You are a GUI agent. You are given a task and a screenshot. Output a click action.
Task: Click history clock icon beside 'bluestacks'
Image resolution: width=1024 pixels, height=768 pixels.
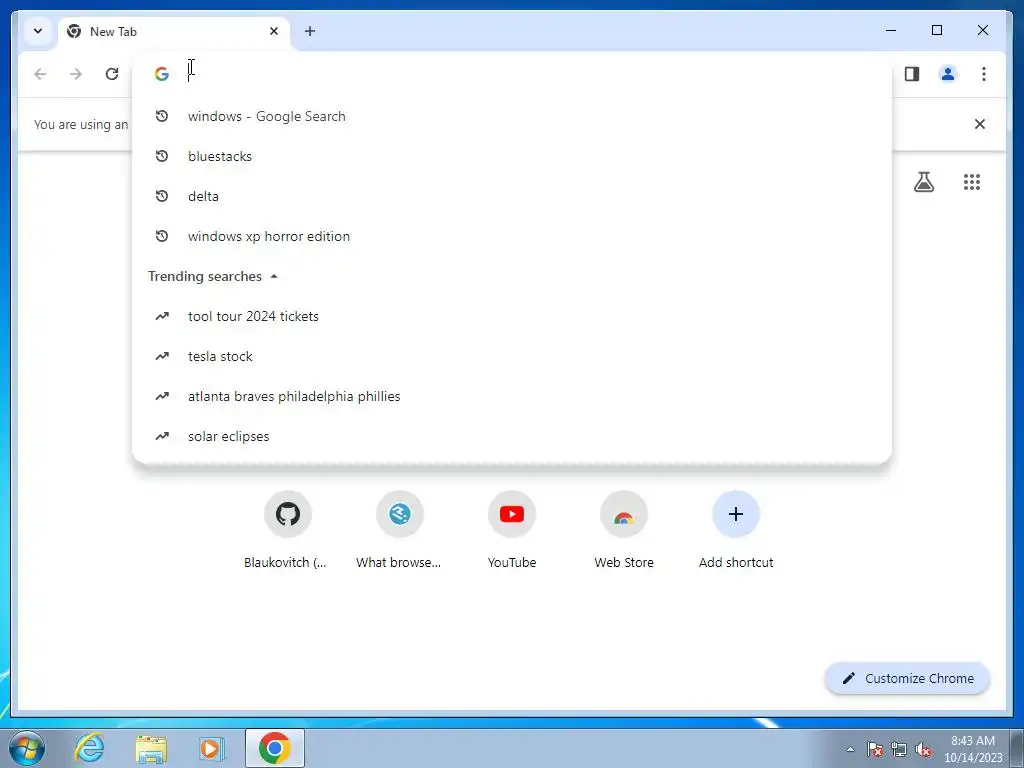[x=162, y=156]
